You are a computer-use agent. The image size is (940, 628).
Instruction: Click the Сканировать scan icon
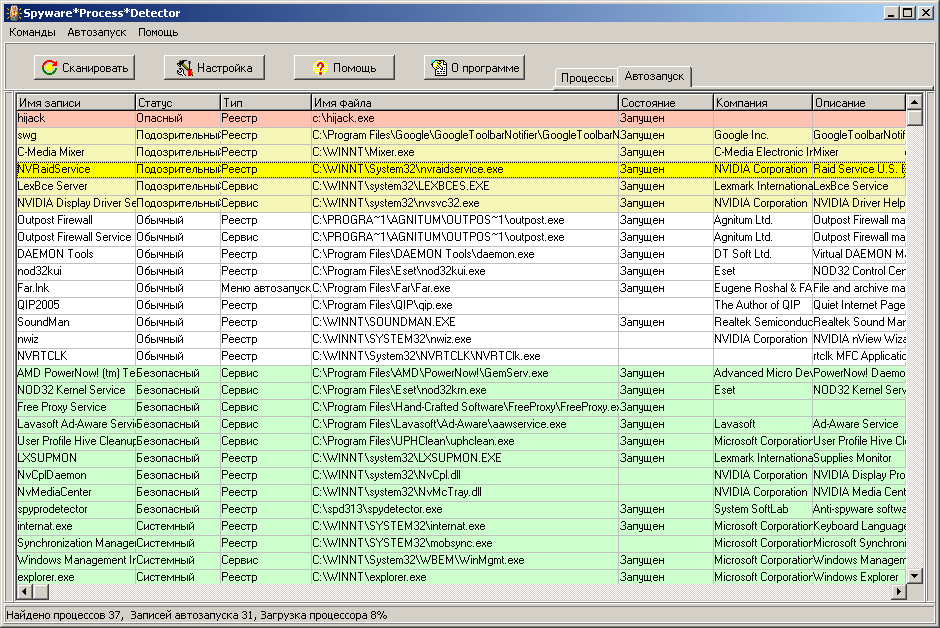[48, 68]
